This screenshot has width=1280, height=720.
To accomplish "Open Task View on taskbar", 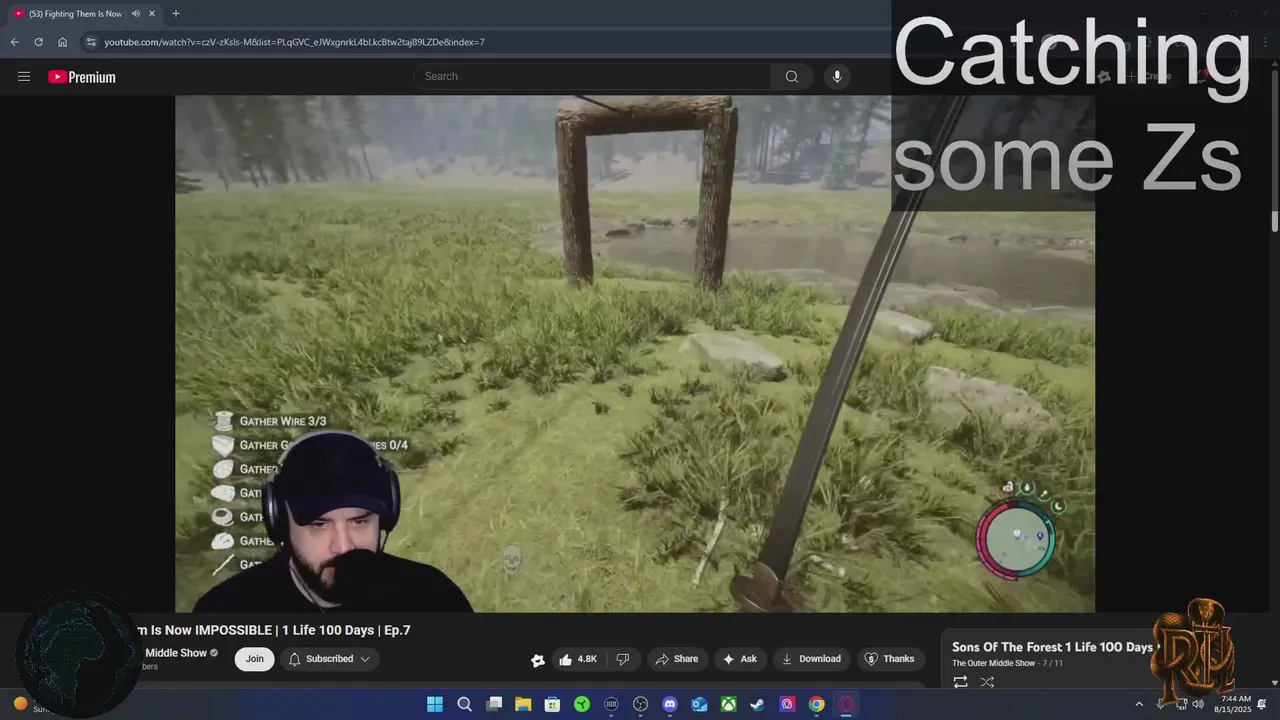I will (x=494, y=704).
